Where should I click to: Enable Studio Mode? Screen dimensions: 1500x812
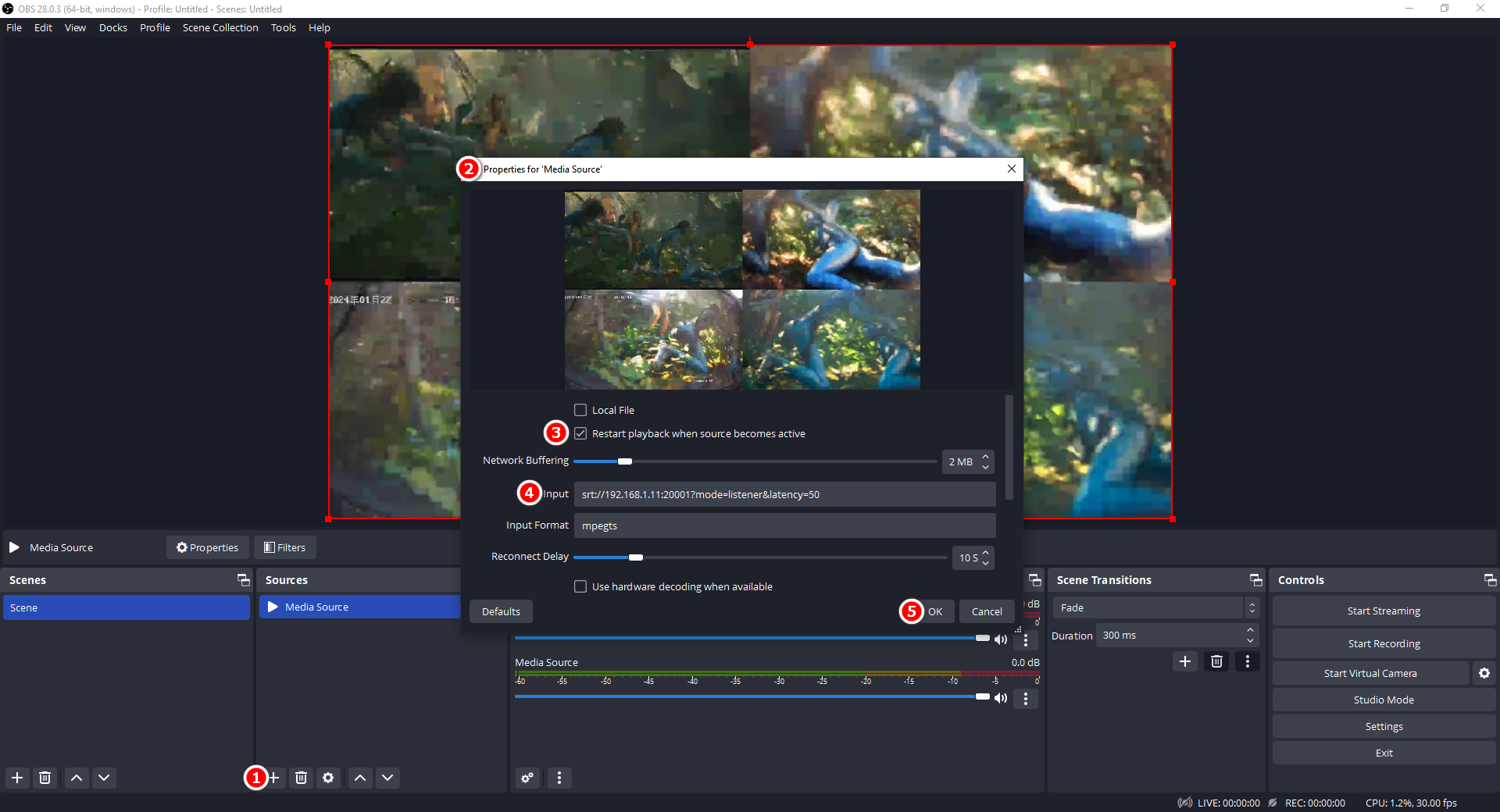point(1384,700)
